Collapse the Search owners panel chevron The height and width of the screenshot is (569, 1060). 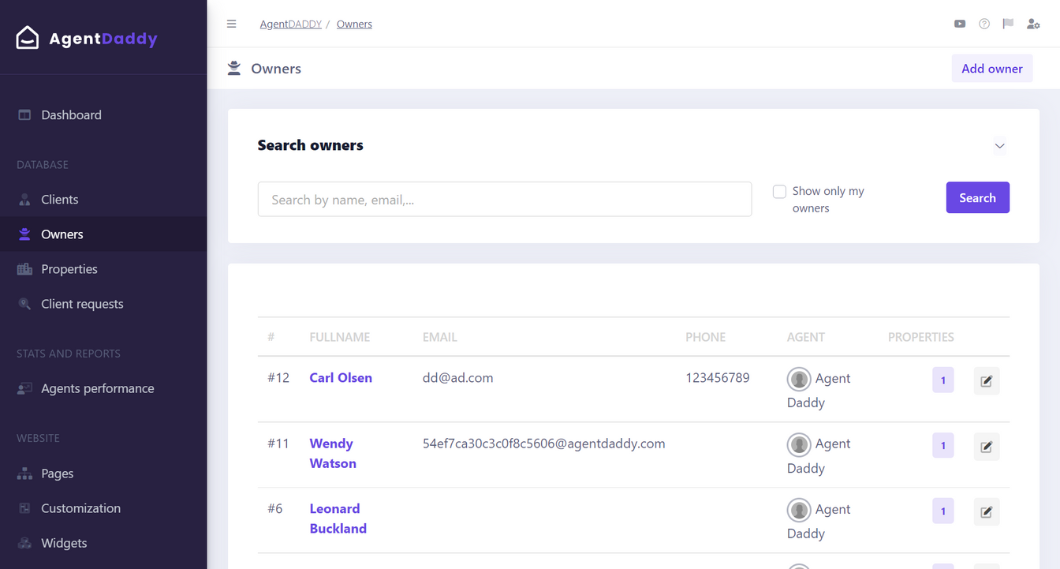(999, 145)
